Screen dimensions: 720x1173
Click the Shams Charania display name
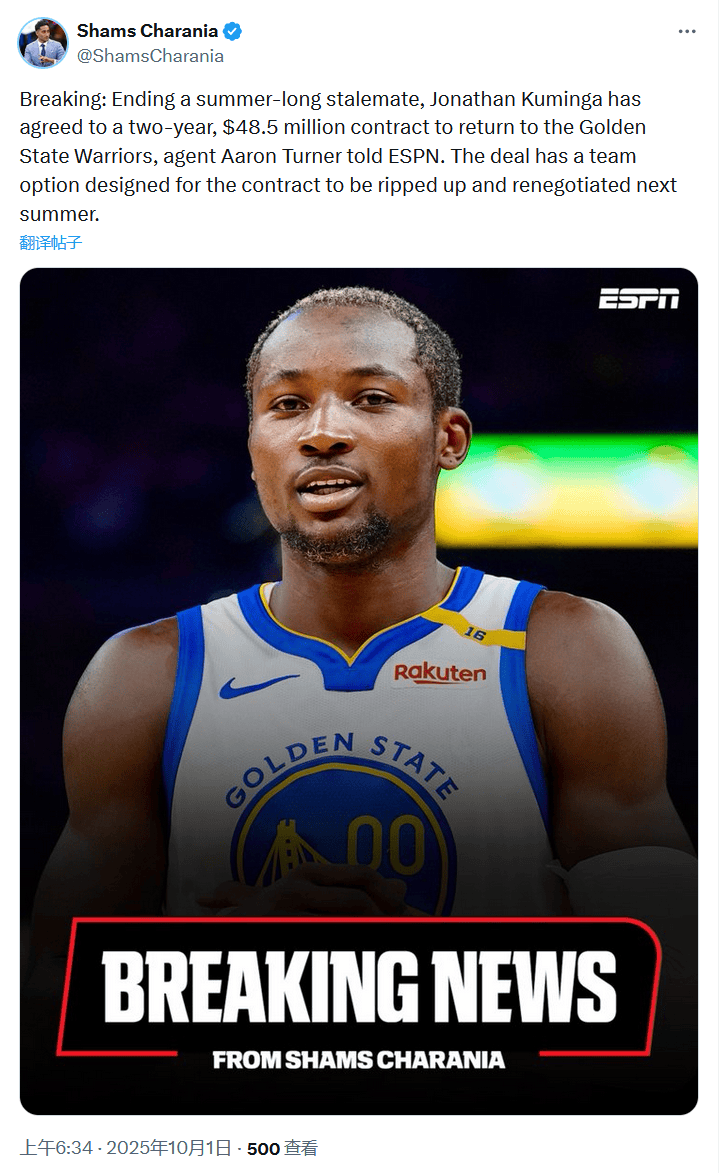click(x=147, y=31)
